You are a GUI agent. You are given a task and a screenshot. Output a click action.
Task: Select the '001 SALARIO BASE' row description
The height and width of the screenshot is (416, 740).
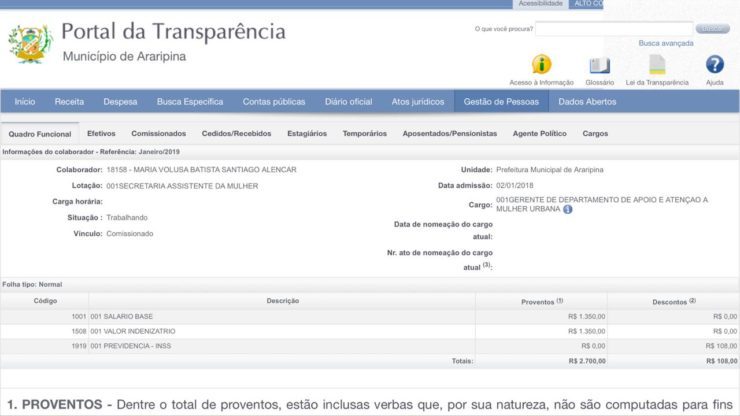pyautogui.click(x=121, y=316)
